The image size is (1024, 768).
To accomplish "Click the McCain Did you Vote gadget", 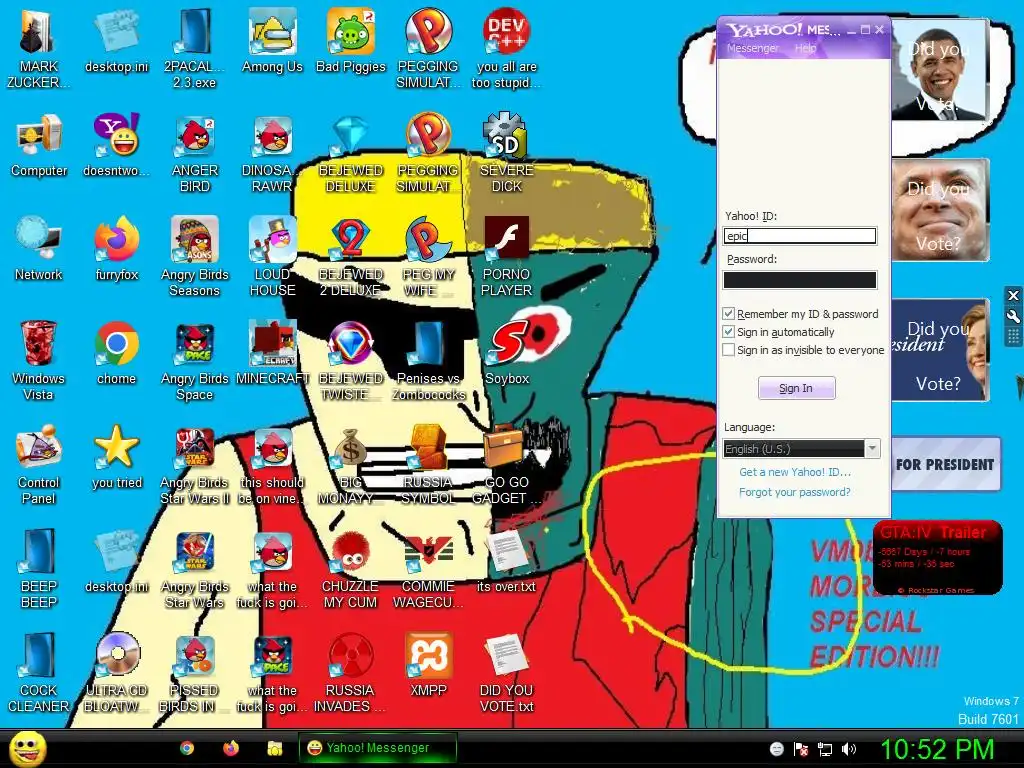I will 940,210.
